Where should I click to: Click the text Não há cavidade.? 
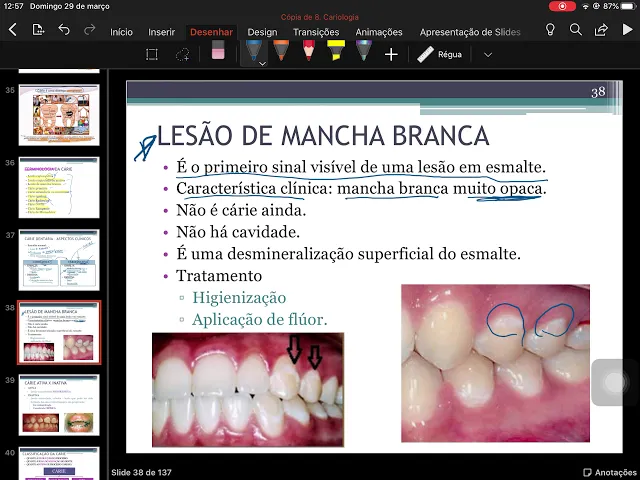click(238, 232)
